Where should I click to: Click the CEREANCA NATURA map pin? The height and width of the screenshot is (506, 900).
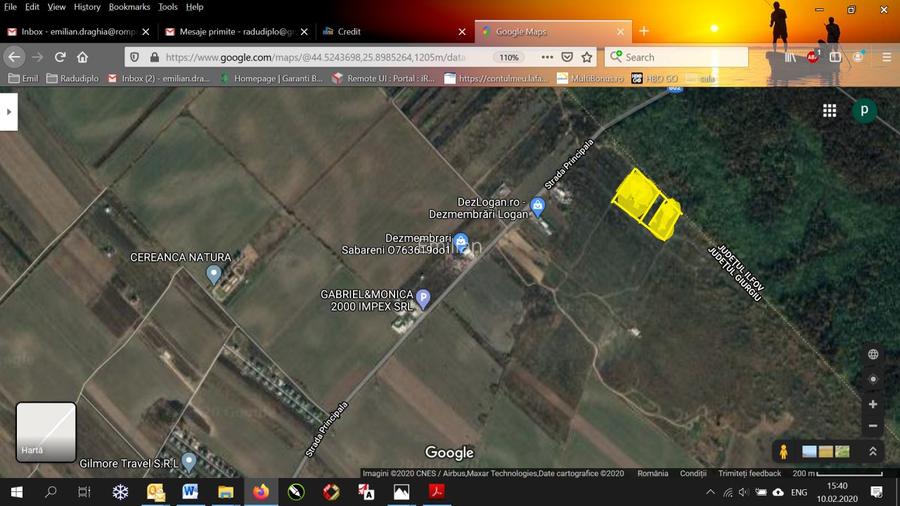click(213, 274)
